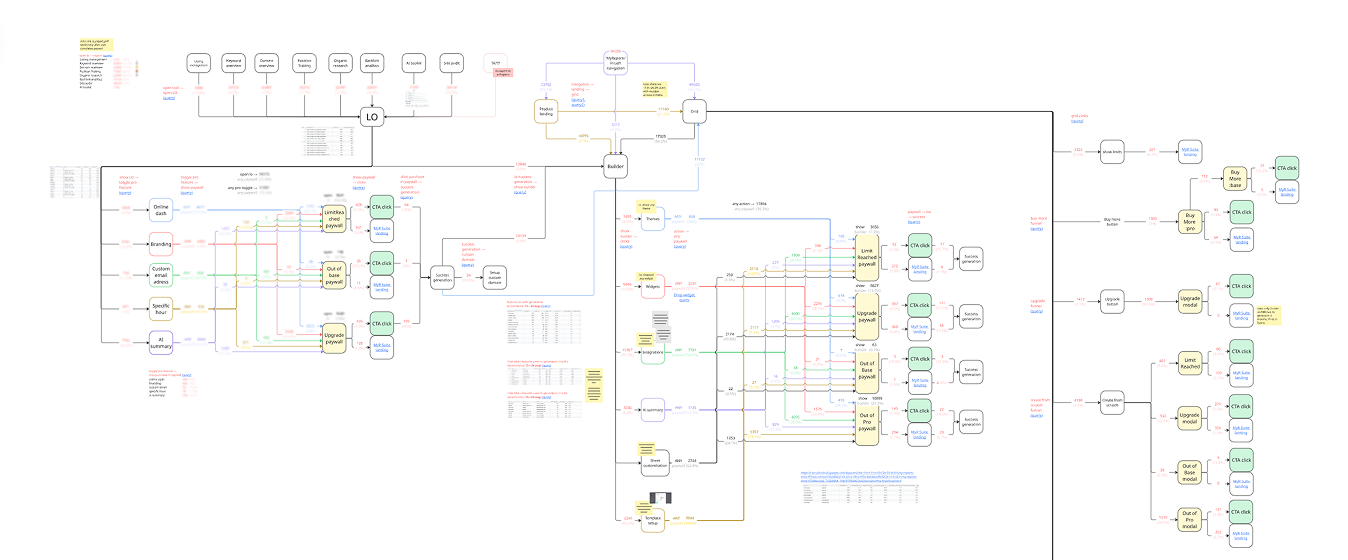Select the Backlink analytics node
Viewport: 1348px width, 560px height.
372,63
